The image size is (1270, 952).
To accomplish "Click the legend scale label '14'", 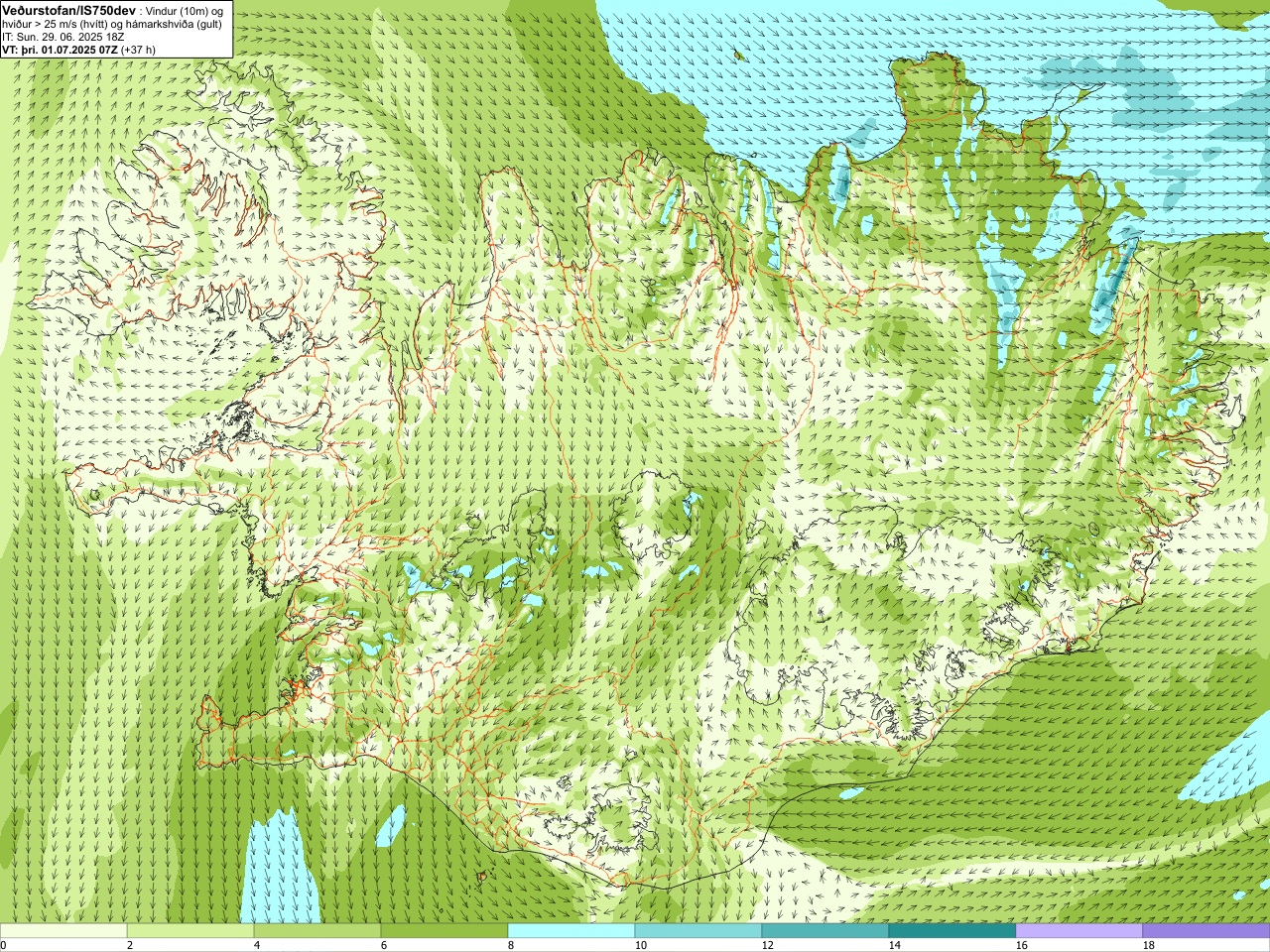I will [x=895, y=945].
